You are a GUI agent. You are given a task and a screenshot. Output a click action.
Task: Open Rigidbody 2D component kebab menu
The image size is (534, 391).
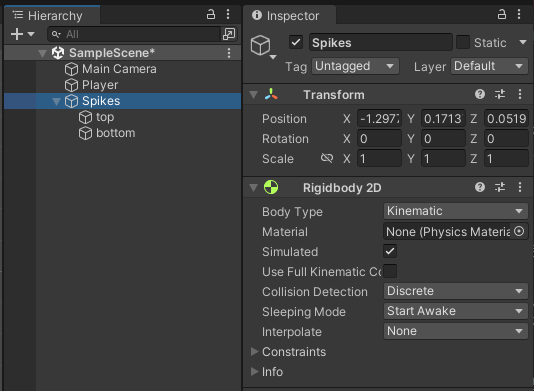520,187
